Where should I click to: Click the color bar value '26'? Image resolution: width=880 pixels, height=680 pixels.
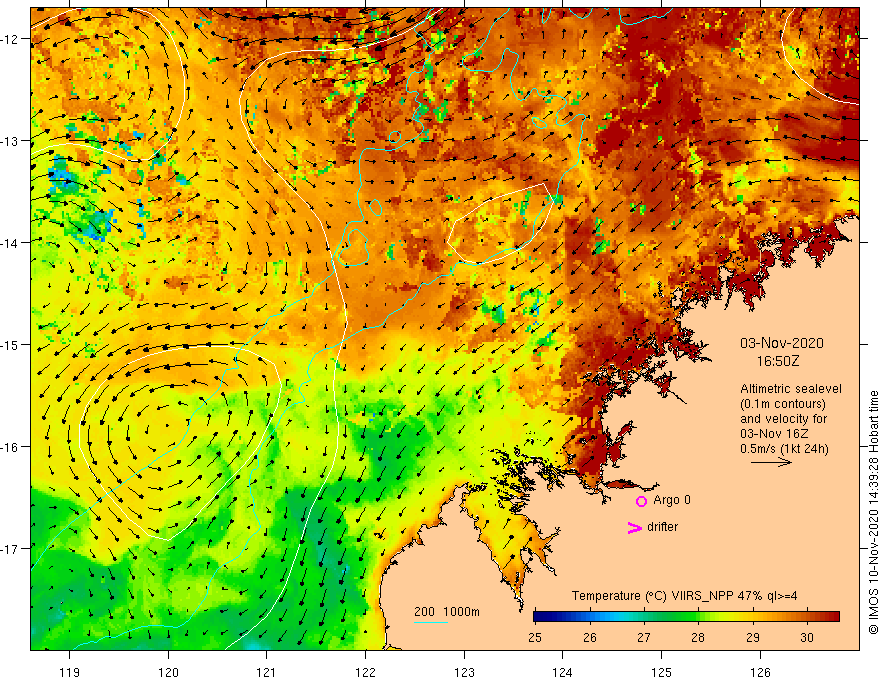click(x=589, y=637)
